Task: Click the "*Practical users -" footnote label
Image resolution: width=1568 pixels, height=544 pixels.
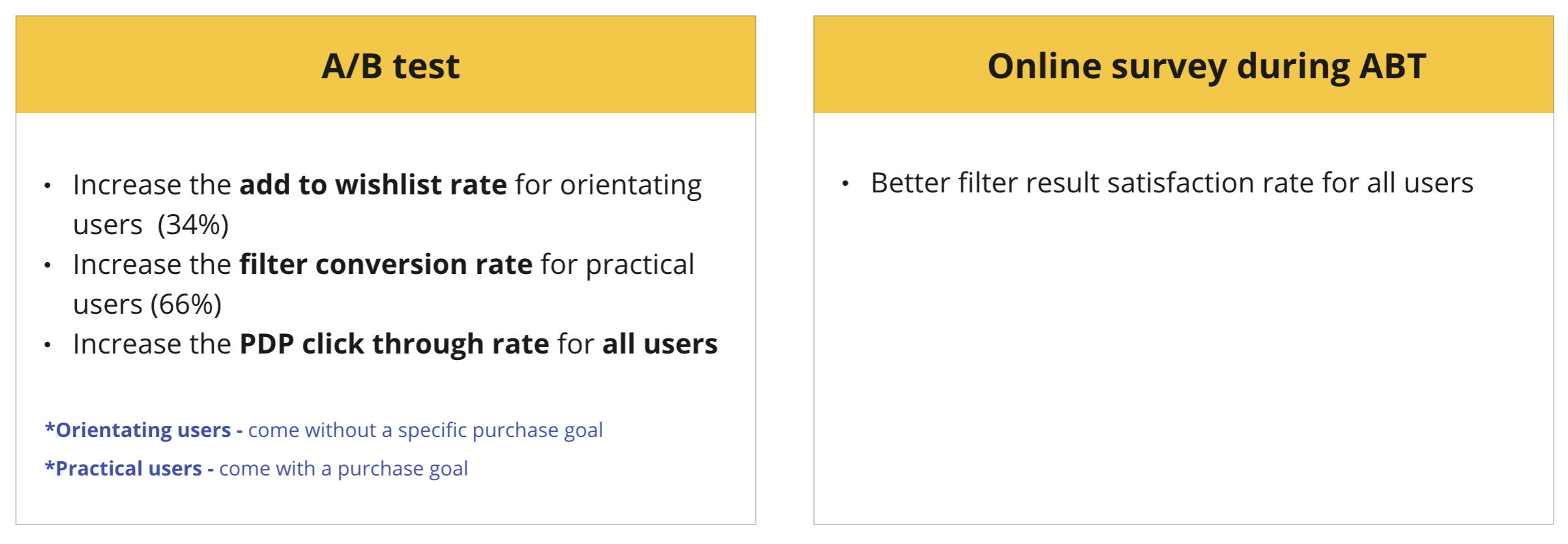Action: point(129,468)
